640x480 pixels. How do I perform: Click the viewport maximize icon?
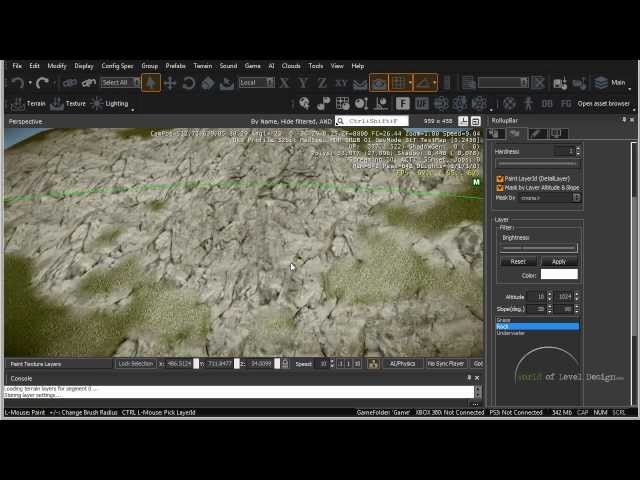(476, 121)
